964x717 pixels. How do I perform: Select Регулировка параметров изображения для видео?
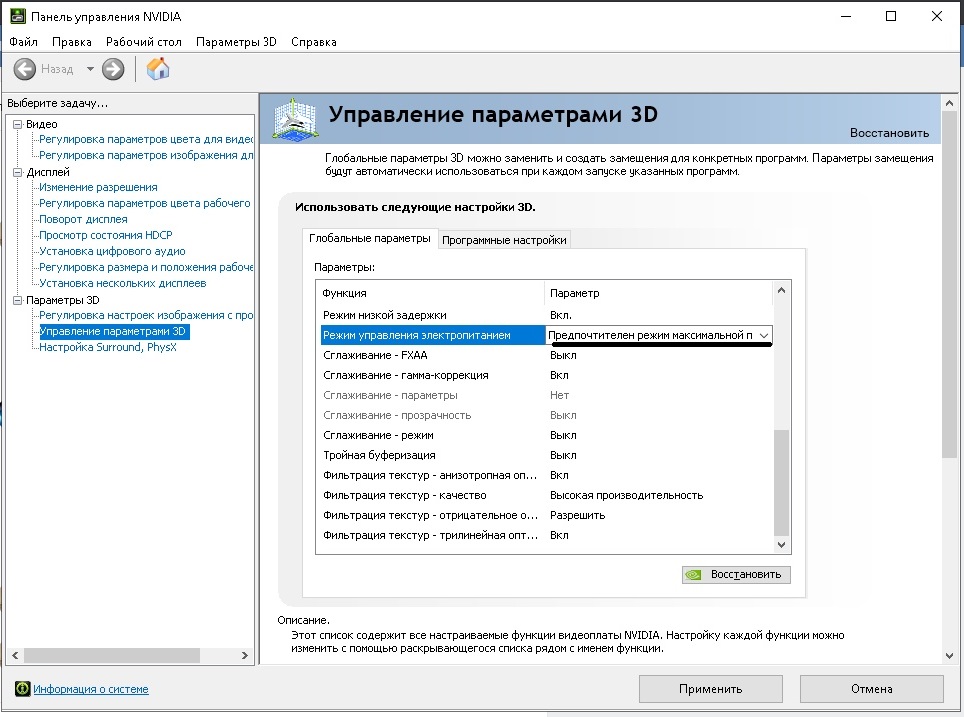coord(146,155)
